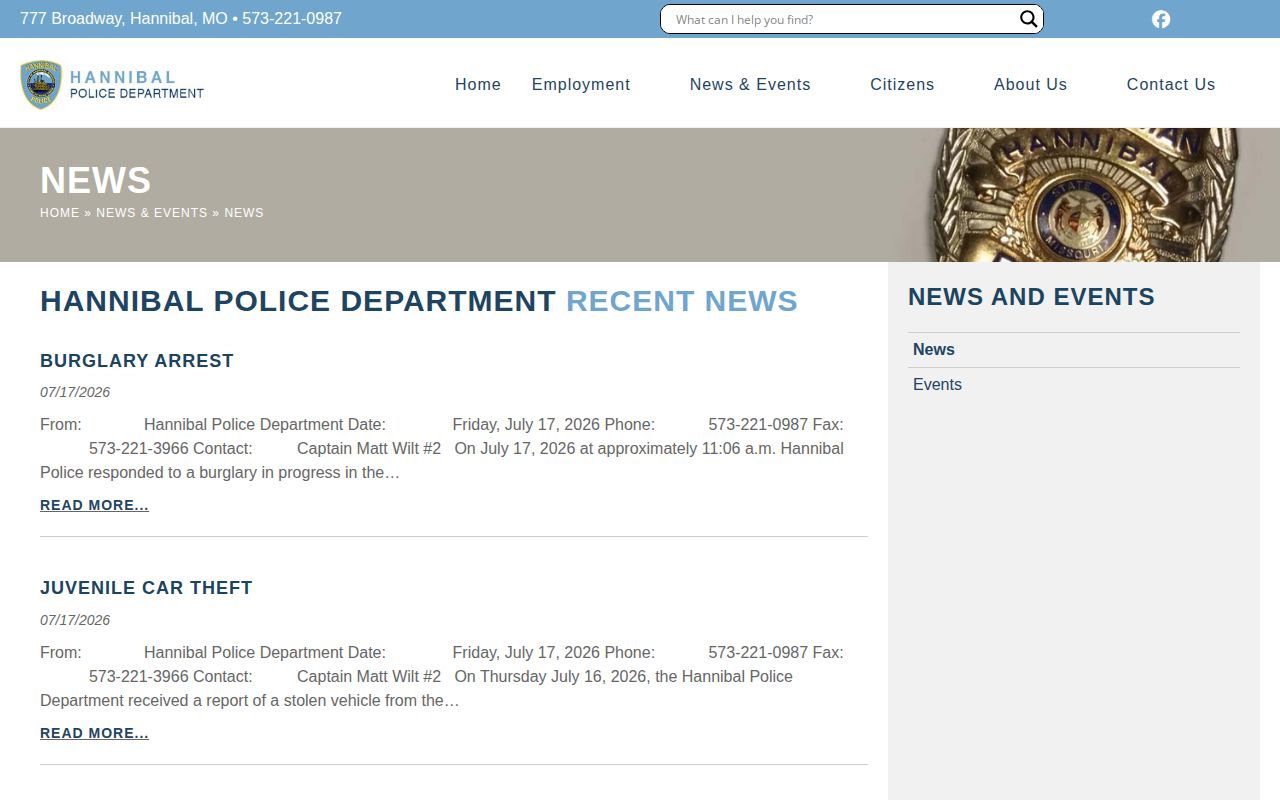The image size is (1280, 800).
Task: Read more about the Juvenile Car Theft
Action: point(94,734)
